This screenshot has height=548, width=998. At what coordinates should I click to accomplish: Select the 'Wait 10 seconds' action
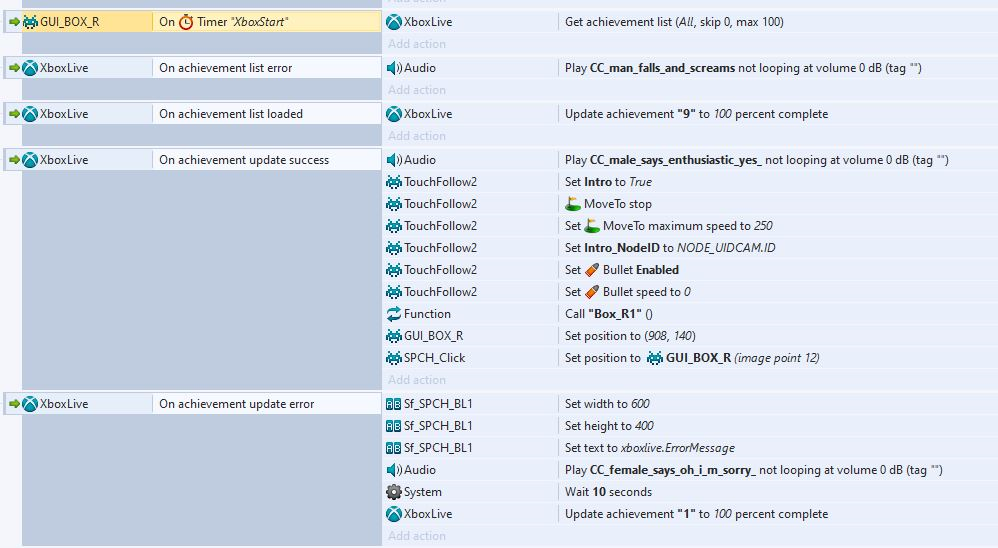(x=608, y=492)
